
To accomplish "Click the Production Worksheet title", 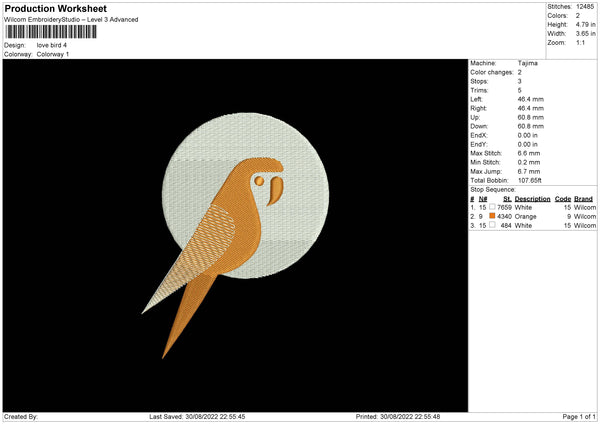I will tap(55, 9).
